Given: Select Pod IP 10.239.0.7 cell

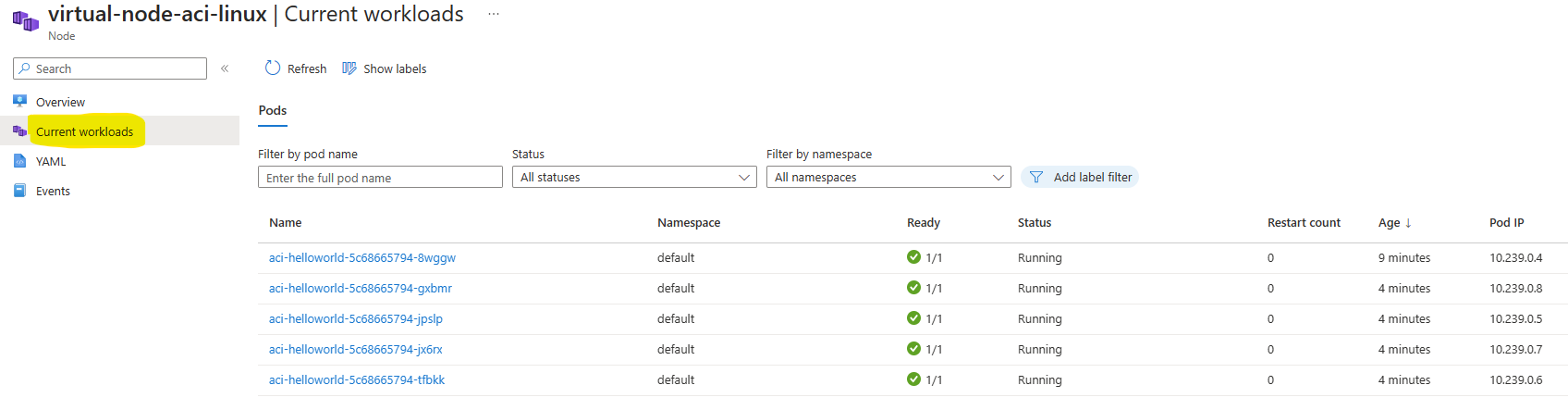Looking at the screenshot, I should [x=1516, y=350].
